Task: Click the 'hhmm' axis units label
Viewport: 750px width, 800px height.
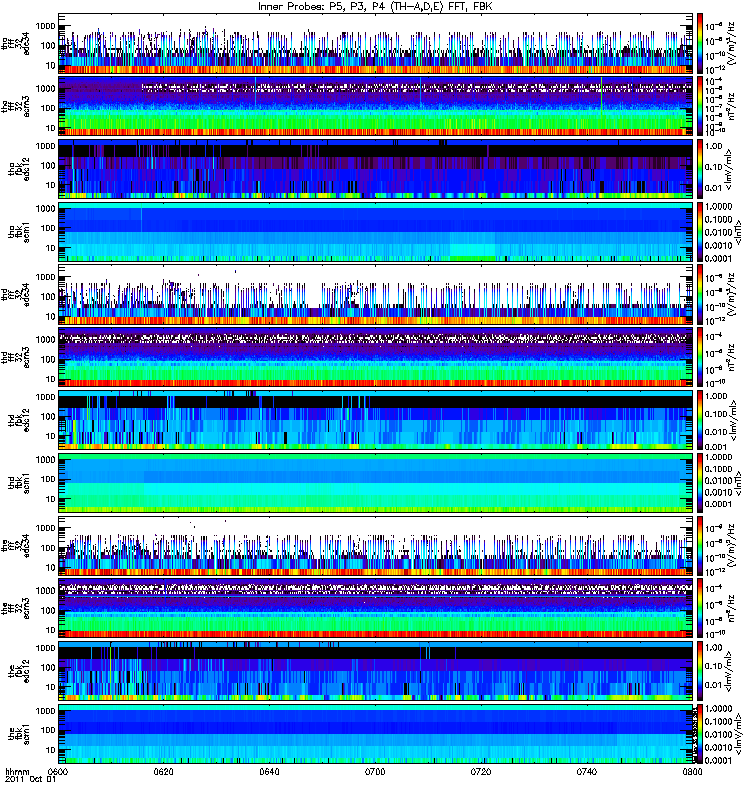Action: (x=17, y=772)
